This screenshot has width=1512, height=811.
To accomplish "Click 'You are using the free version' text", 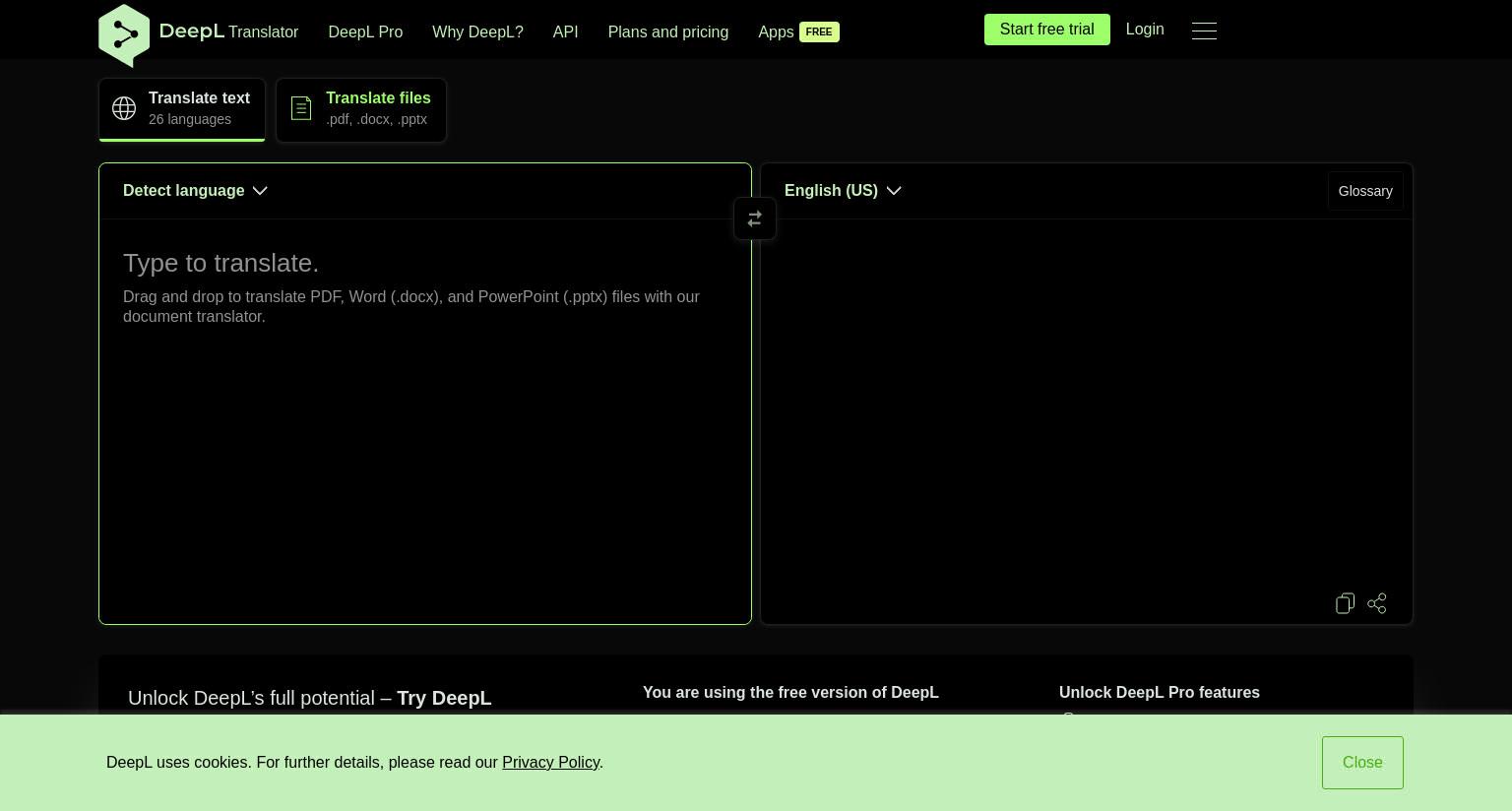I will pos(790,693).
